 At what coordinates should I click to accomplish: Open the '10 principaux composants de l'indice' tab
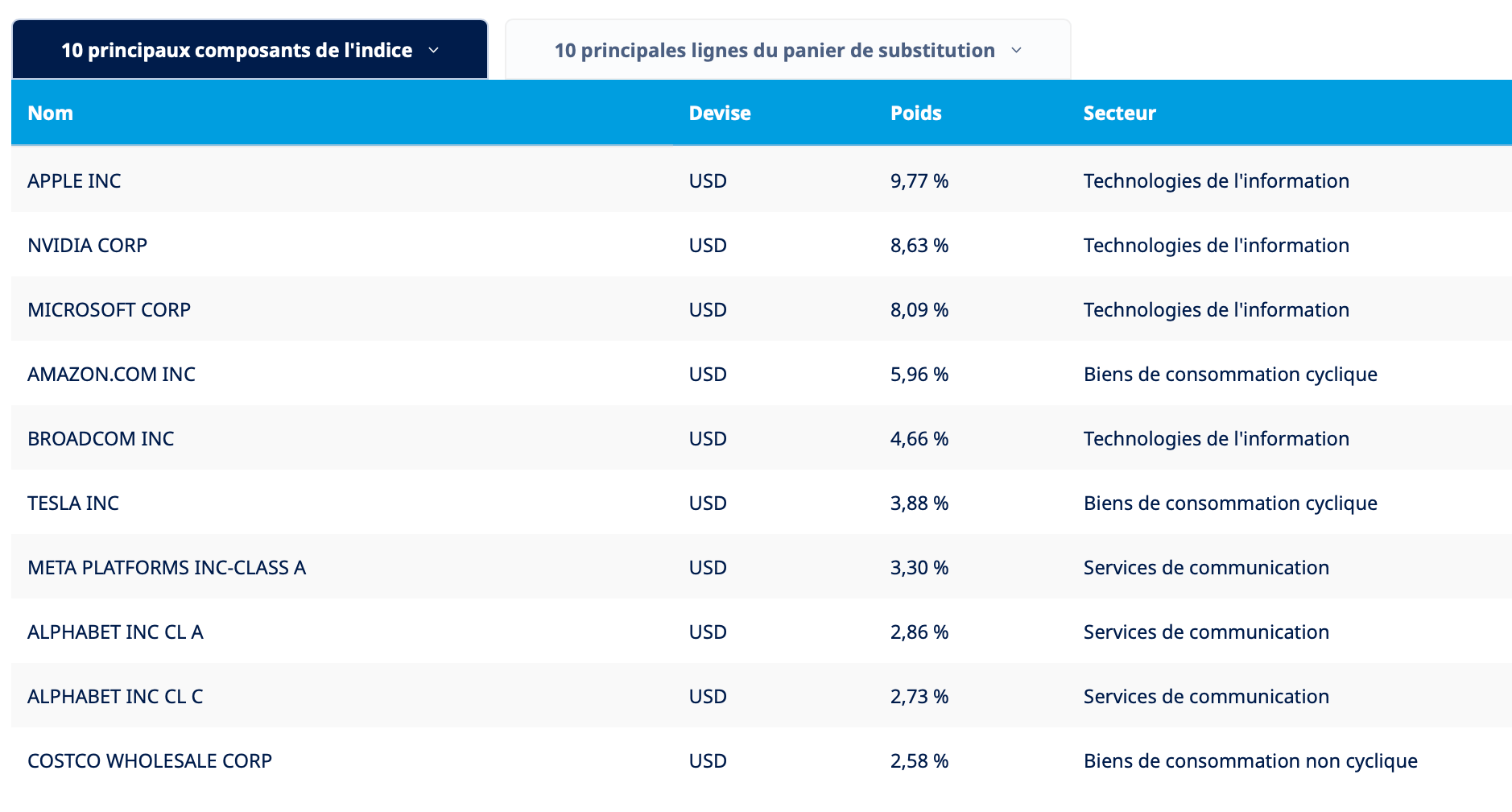[250, 50]
